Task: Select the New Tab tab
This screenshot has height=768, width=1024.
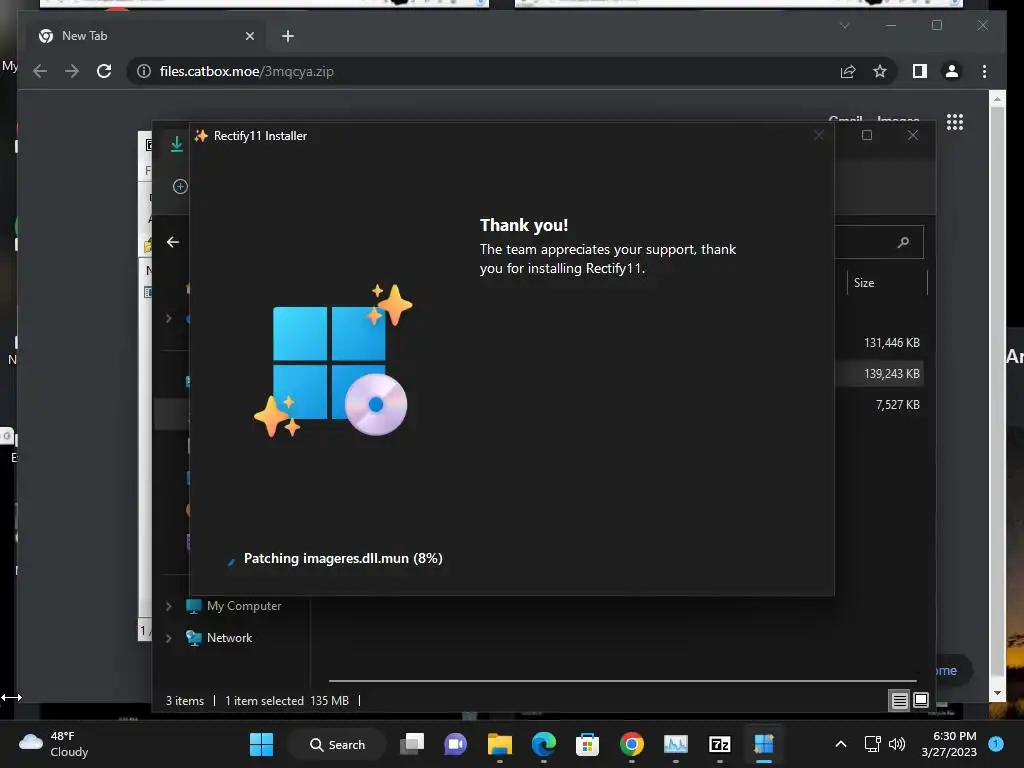Action: [x=147, y=36]
